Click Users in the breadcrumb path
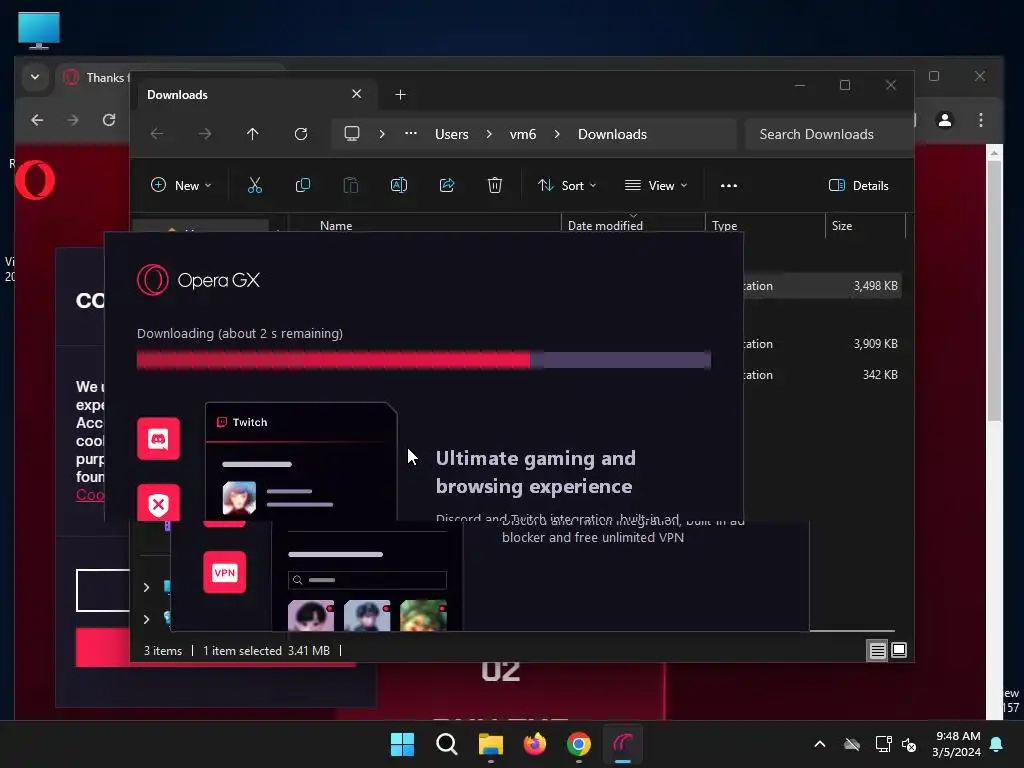This screenshot has width=1024, height=768. [x=452, y=134]
